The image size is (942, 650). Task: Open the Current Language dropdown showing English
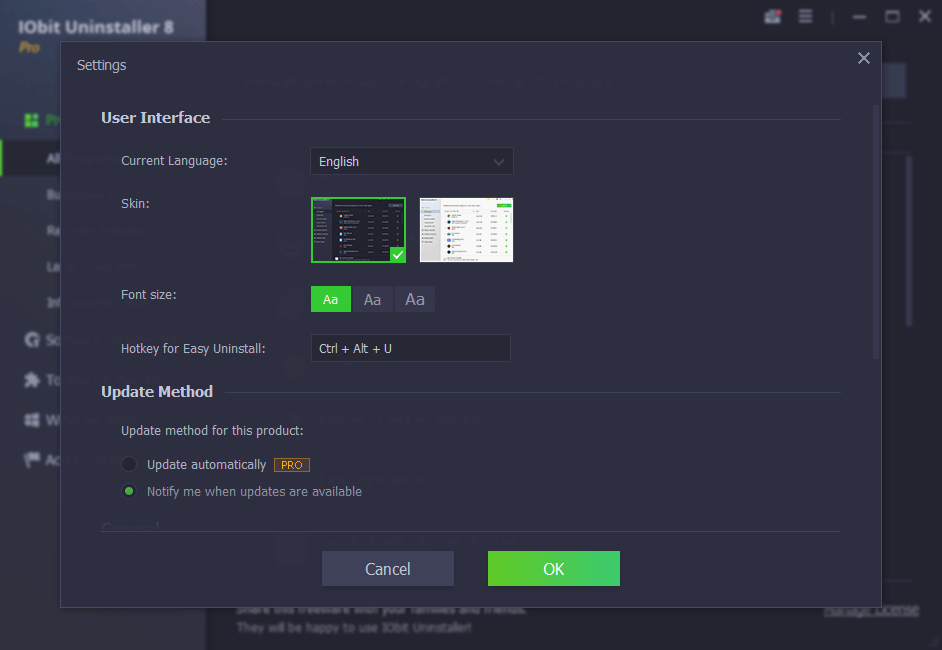tap(412, 161)
